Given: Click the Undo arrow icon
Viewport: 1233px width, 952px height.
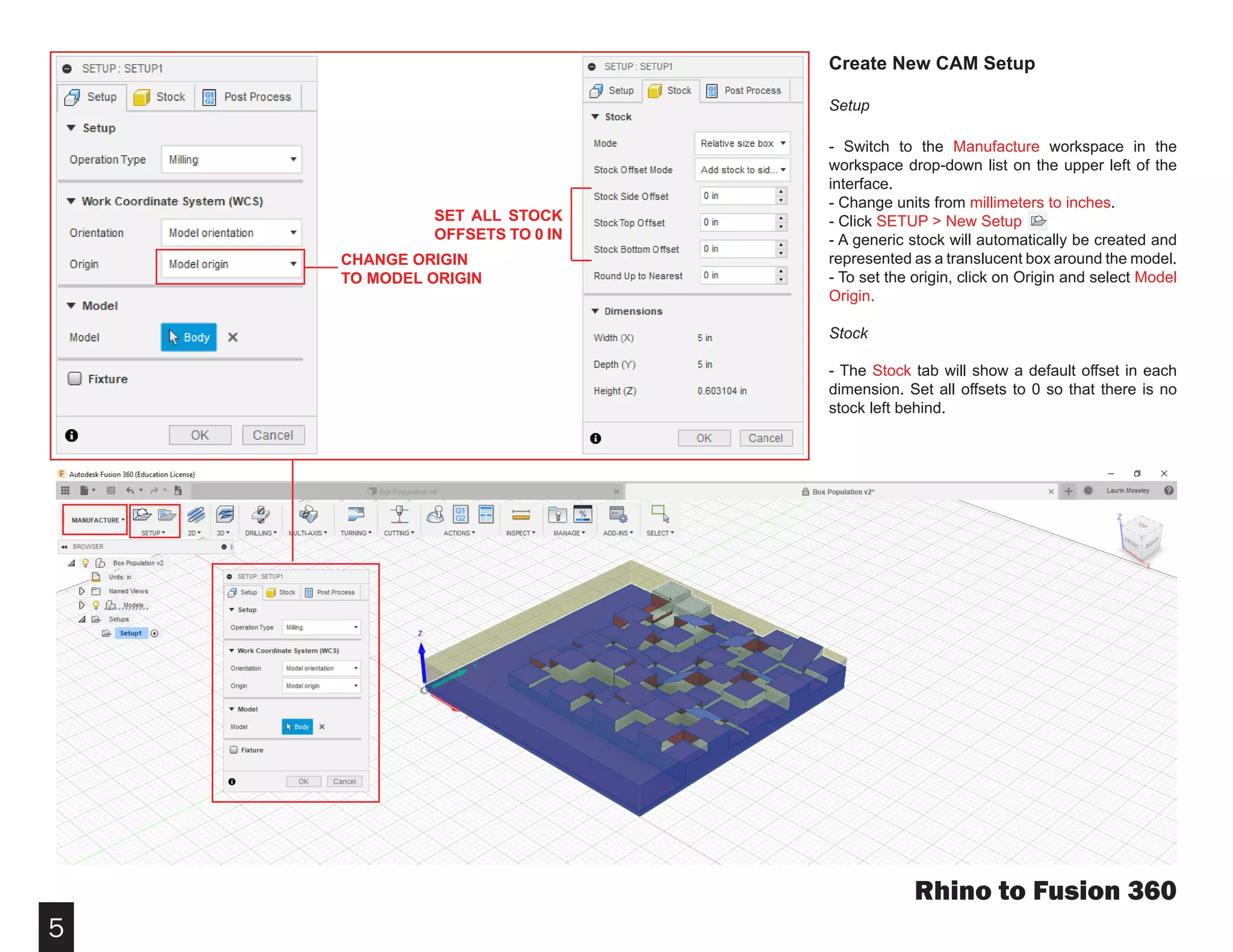Looking at the screenshot, I should coord(129,490).
